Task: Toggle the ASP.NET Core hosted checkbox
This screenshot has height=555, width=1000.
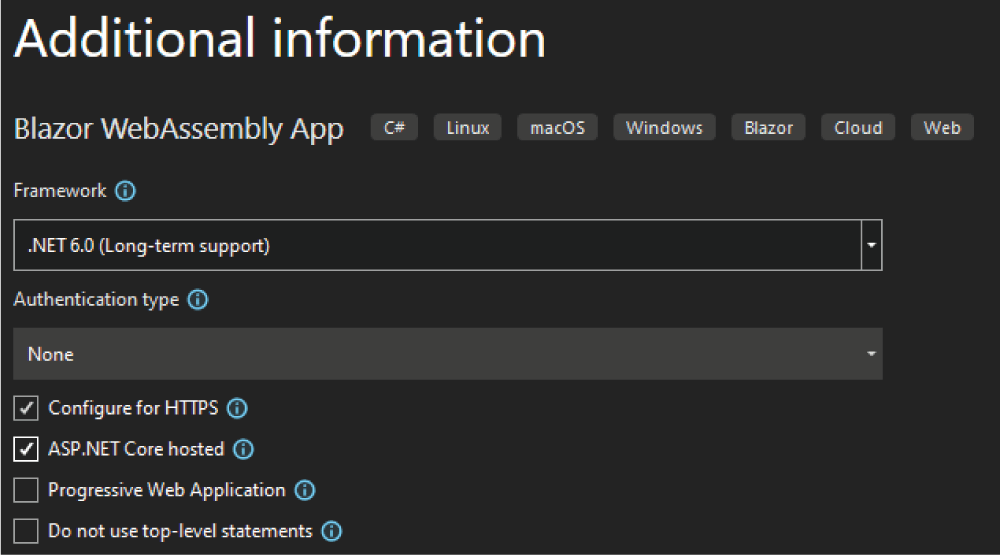Action: click(26, 449)
